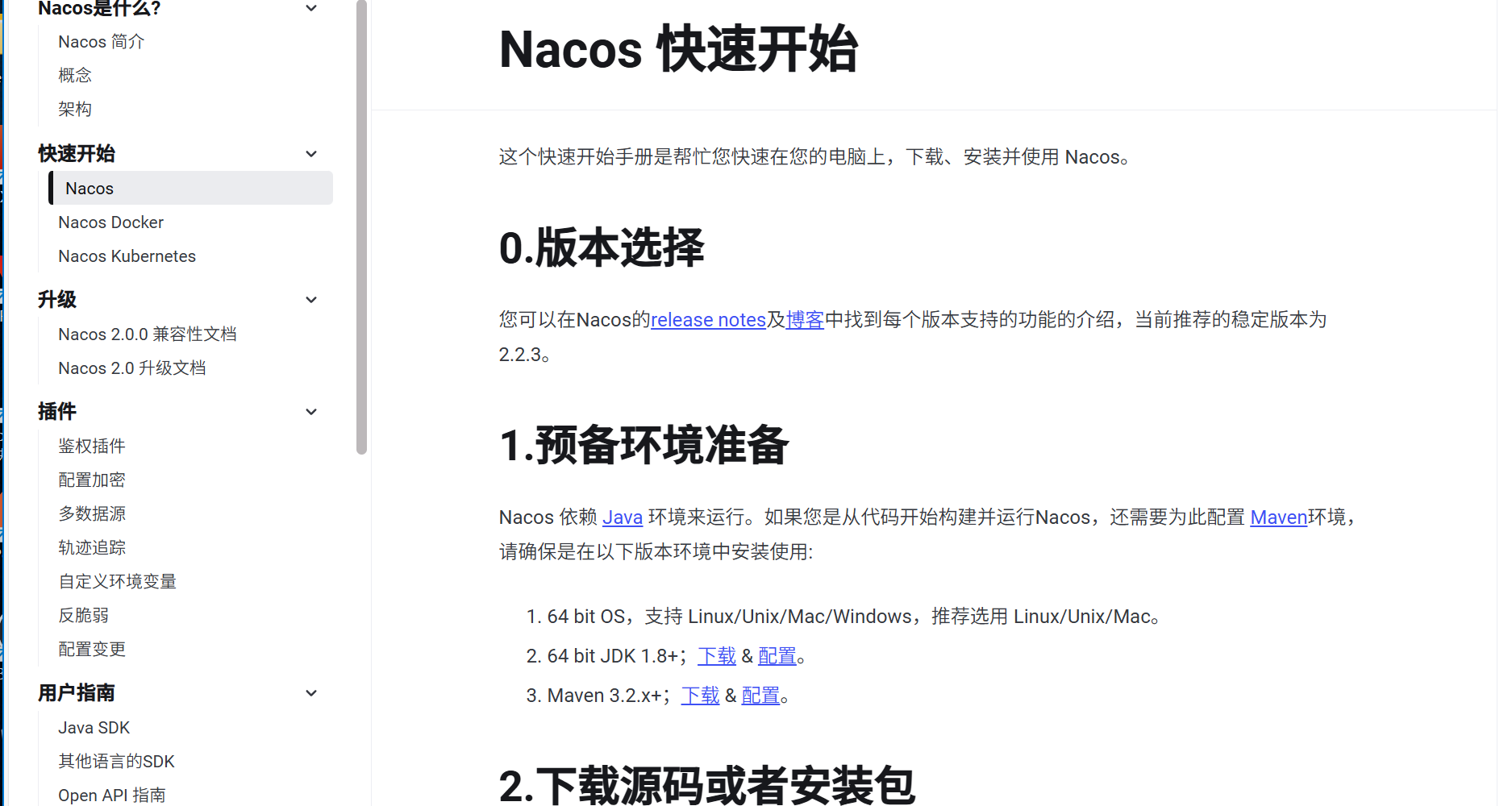The image size is (1512, 806).
Task: Select the active Nacos quick-start item
Action: click(190, 188)
